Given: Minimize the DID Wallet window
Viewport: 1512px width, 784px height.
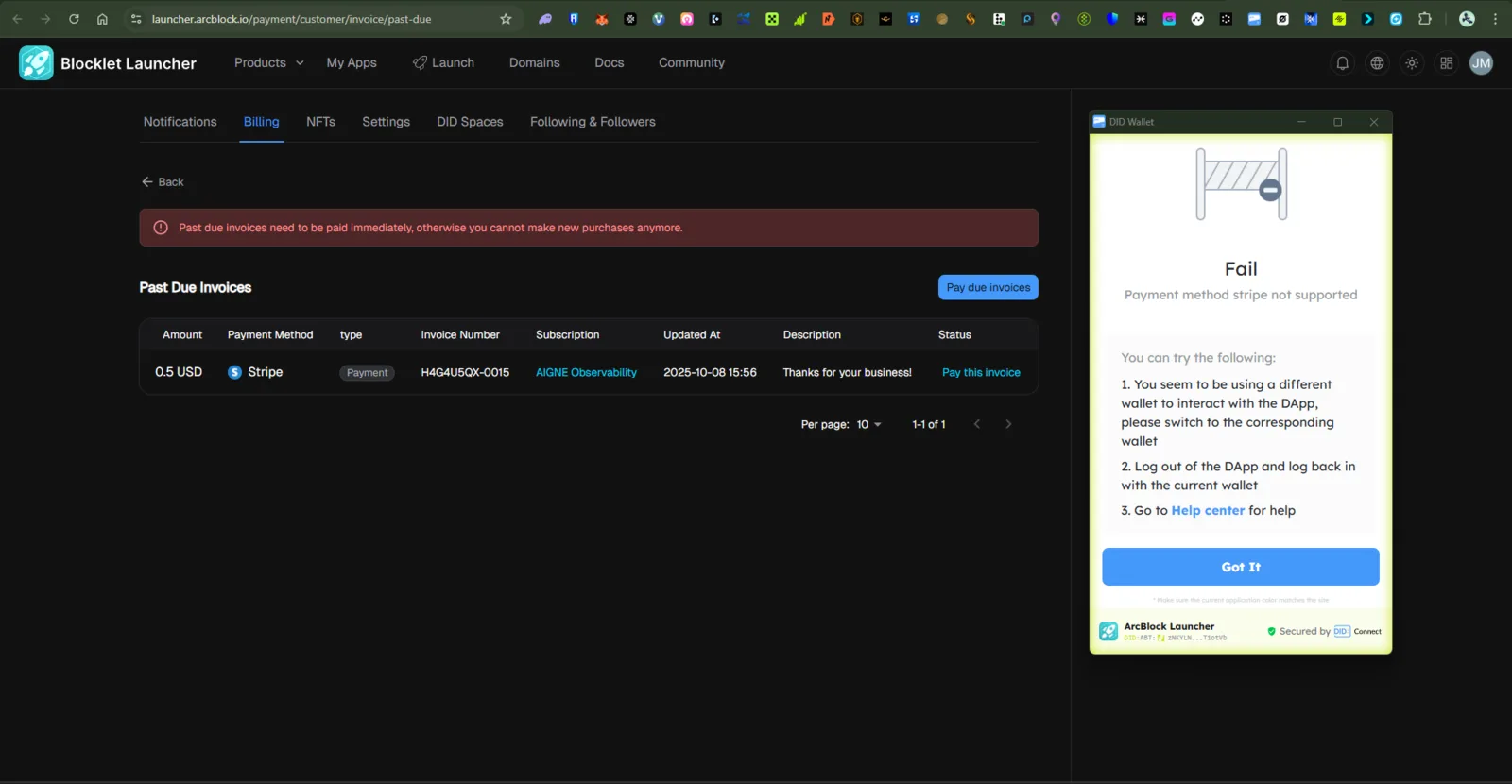Looking at the screenshot, I should click(x=1301, y=122).
